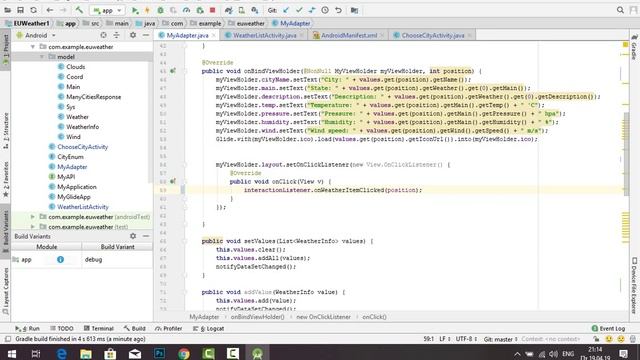Open the Android project view dropdown
This screenshot has width=640, height=360.
click(36, 36)
